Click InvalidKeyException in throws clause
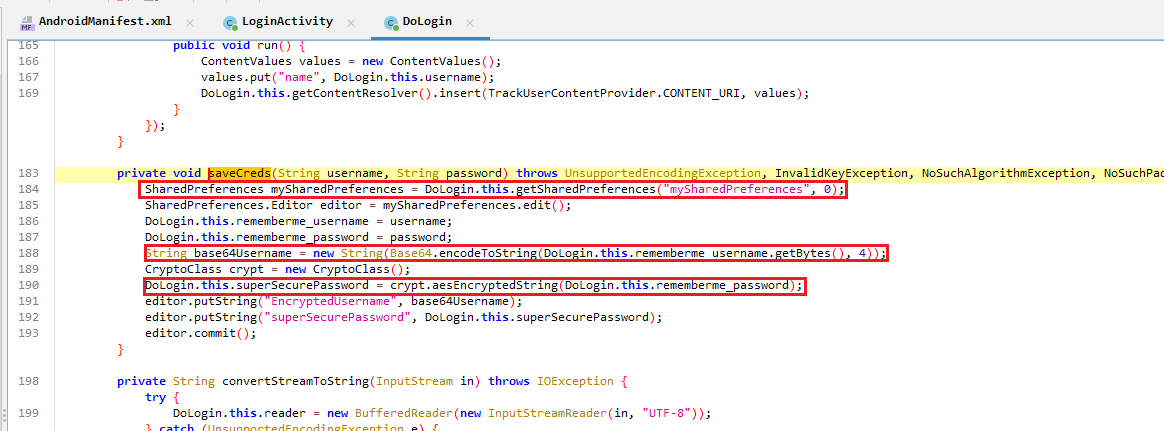The image size is (1164, 431). coord(843,174)
